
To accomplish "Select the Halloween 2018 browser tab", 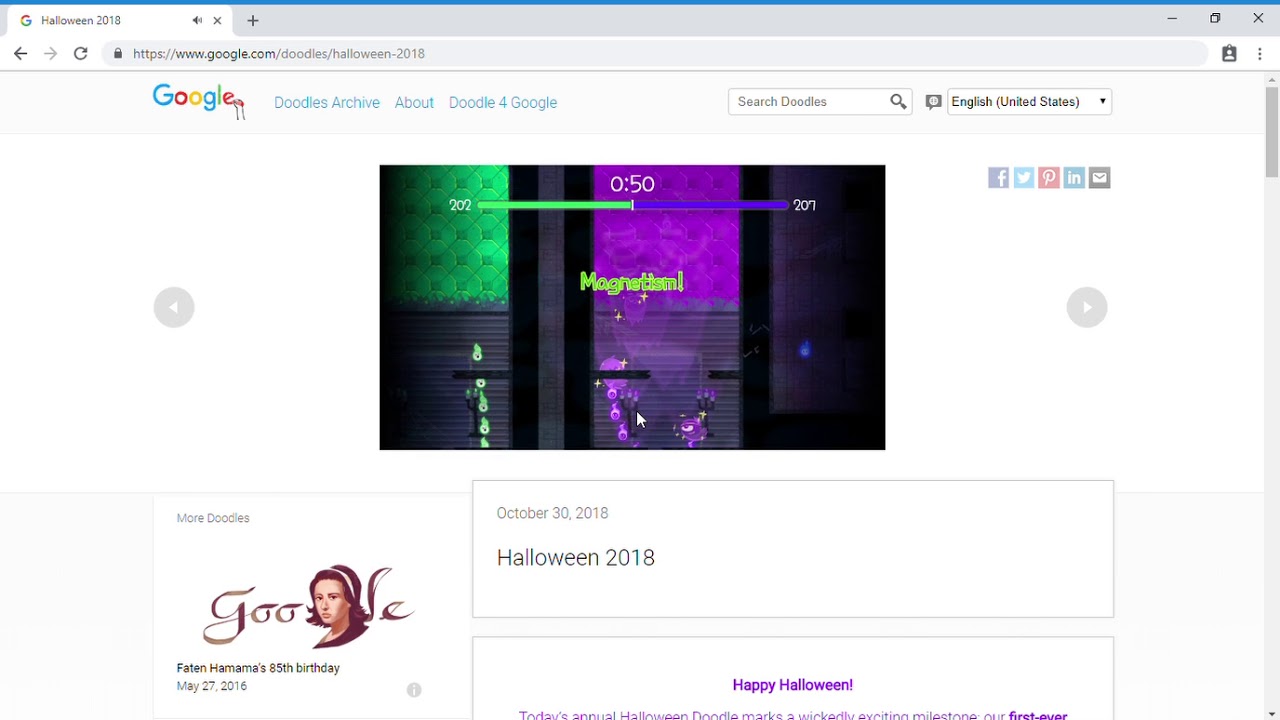I will pos(118,20).
